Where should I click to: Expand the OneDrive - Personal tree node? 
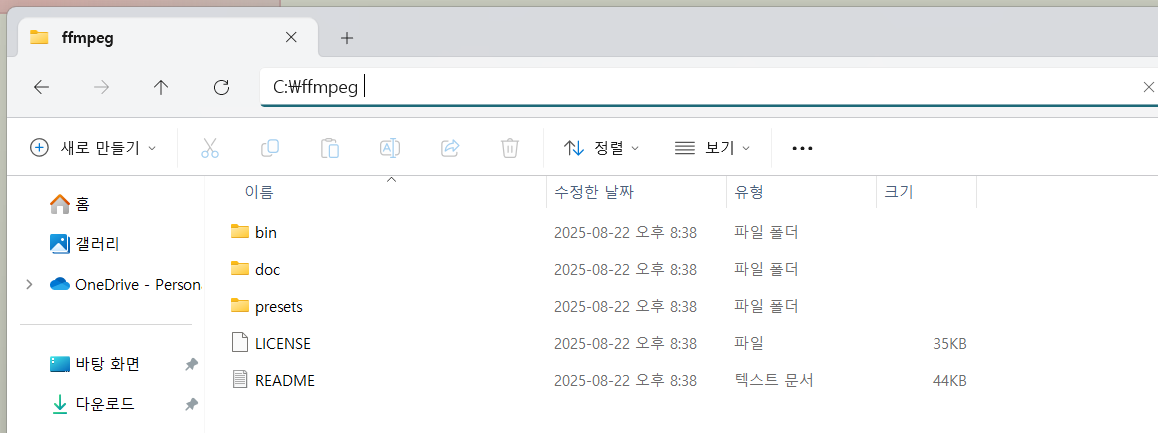[29, 284]
